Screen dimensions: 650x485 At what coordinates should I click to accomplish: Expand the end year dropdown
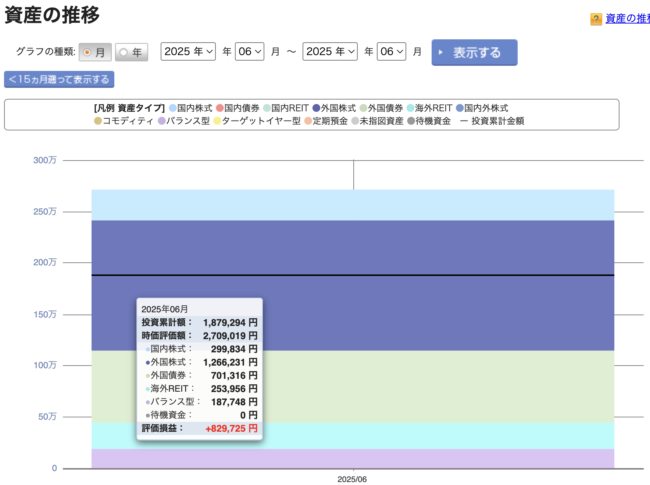[x=330, y=52]
